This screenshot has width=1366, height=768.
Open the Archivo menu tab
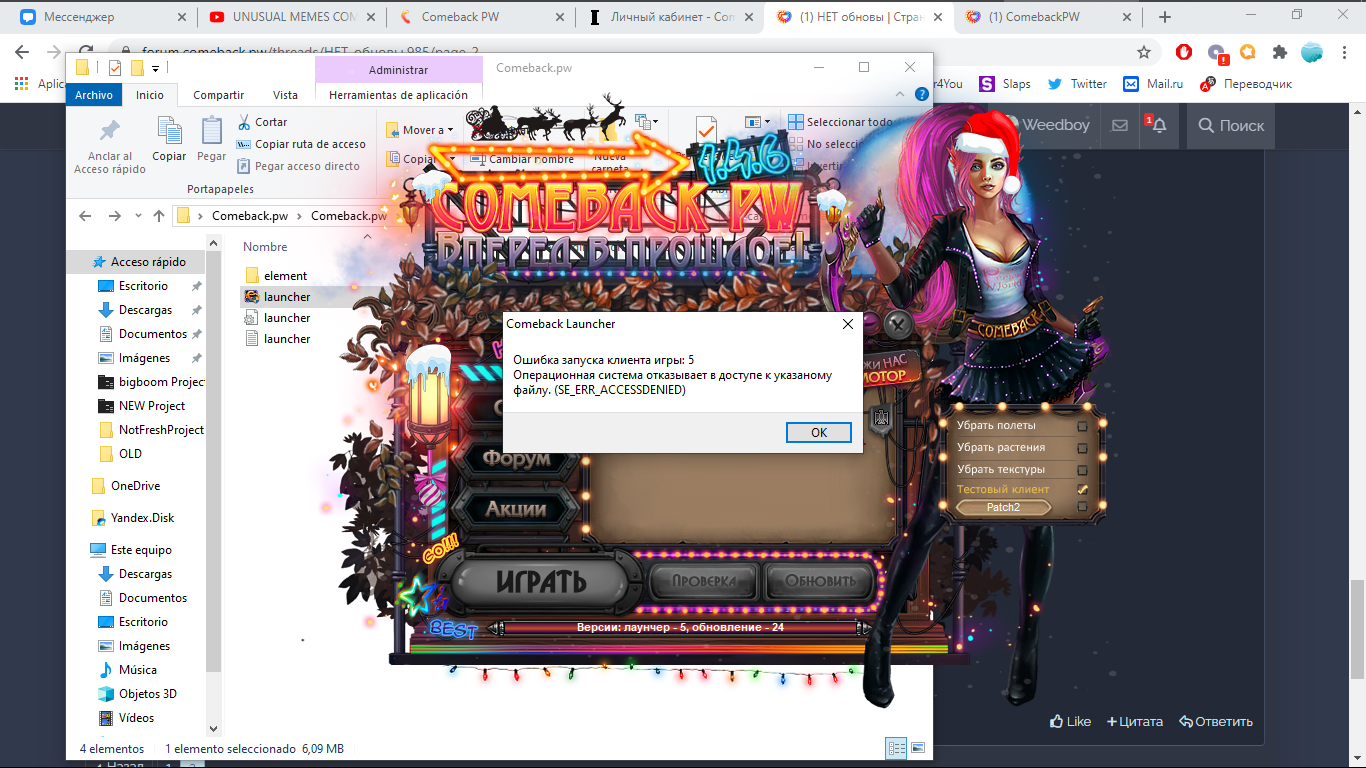[94, 95]
